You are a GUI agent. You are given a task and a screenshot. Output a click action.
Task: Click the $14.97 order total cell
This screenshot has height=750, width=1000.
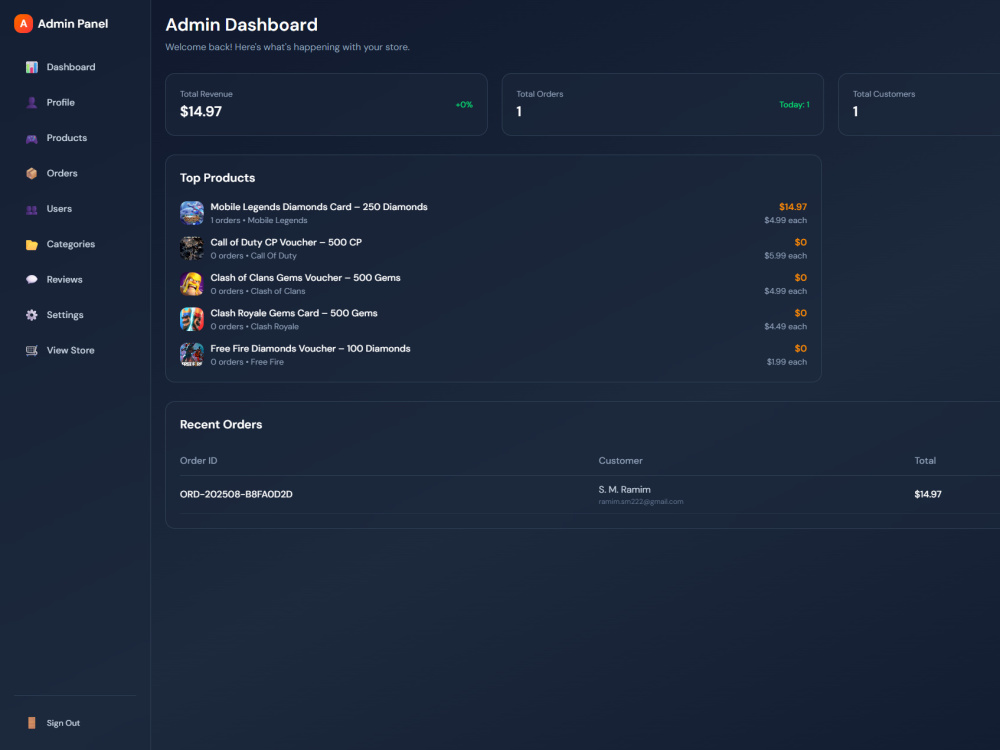coord(928,494)
